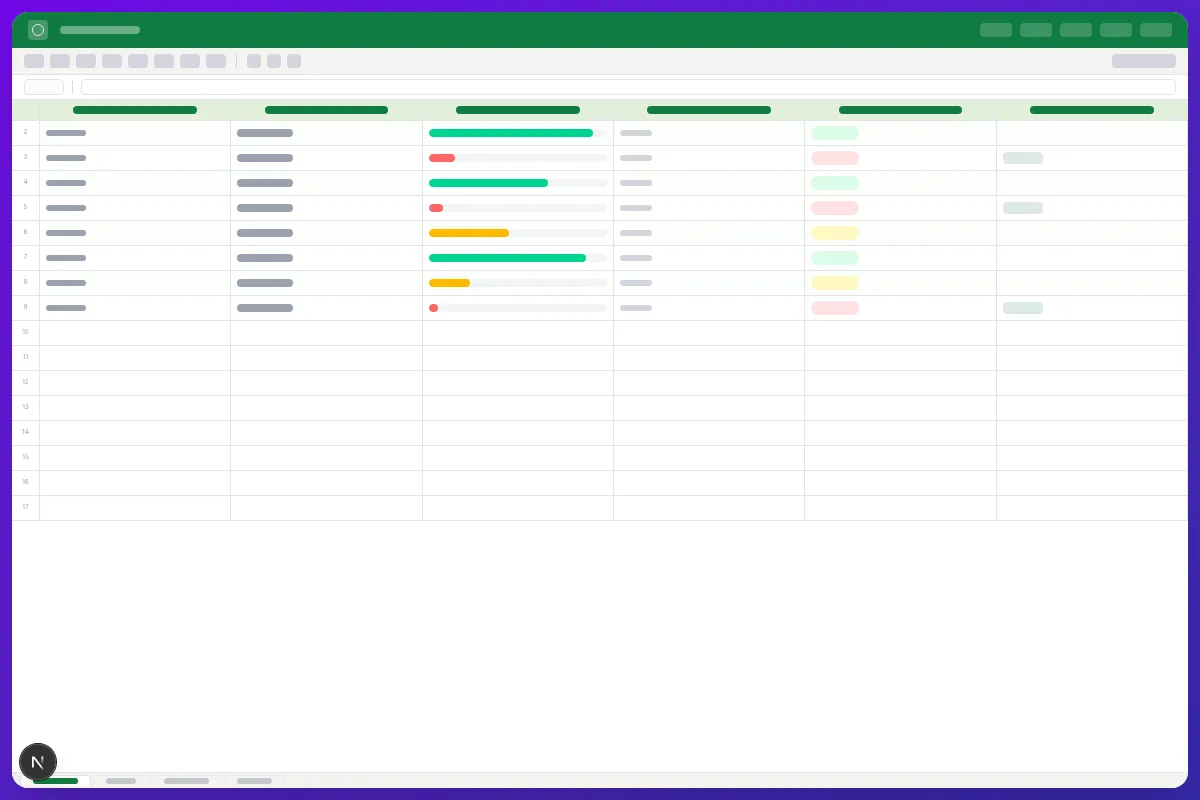Viewport: 1200px width, 800px height.
Task: Click the grey tag in row 9's last column
Action: coord(1023,308)
